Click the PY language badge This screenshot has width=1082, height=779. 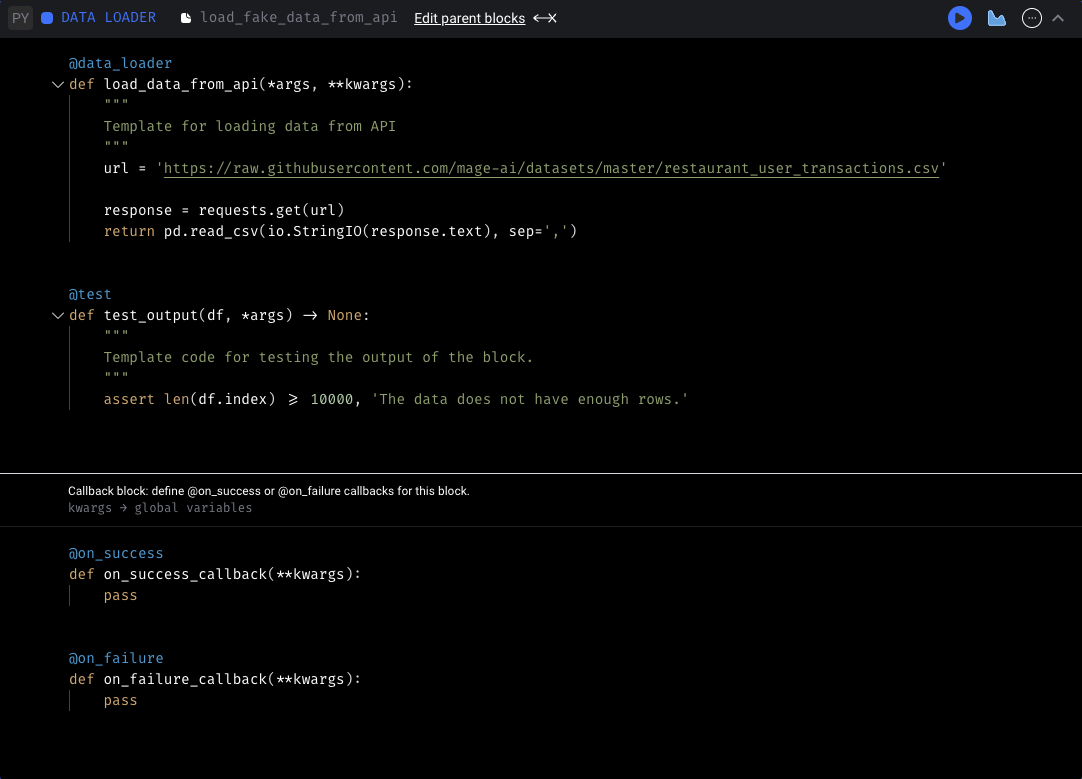click(x=21, y=18)
